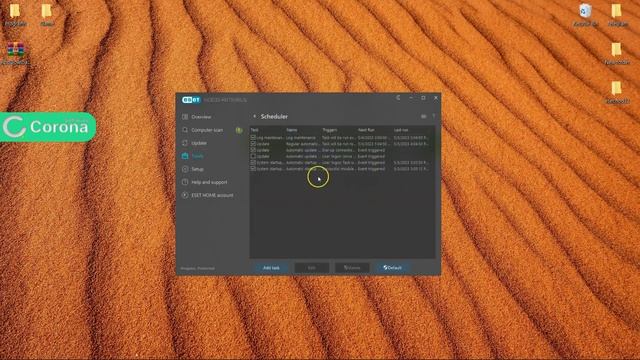Select the WinRAR archive icon on the desktop
Screen dimensions: 640x360
point(16,54)
